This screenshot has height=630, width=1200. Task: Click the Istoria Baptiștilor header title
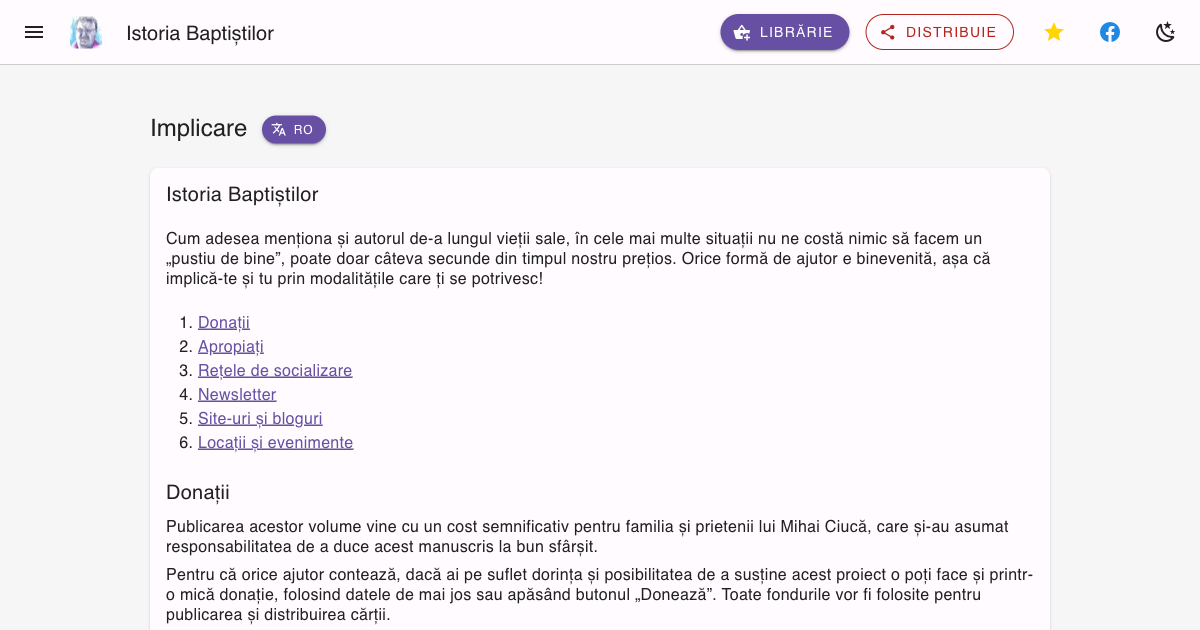coord(200,33)
